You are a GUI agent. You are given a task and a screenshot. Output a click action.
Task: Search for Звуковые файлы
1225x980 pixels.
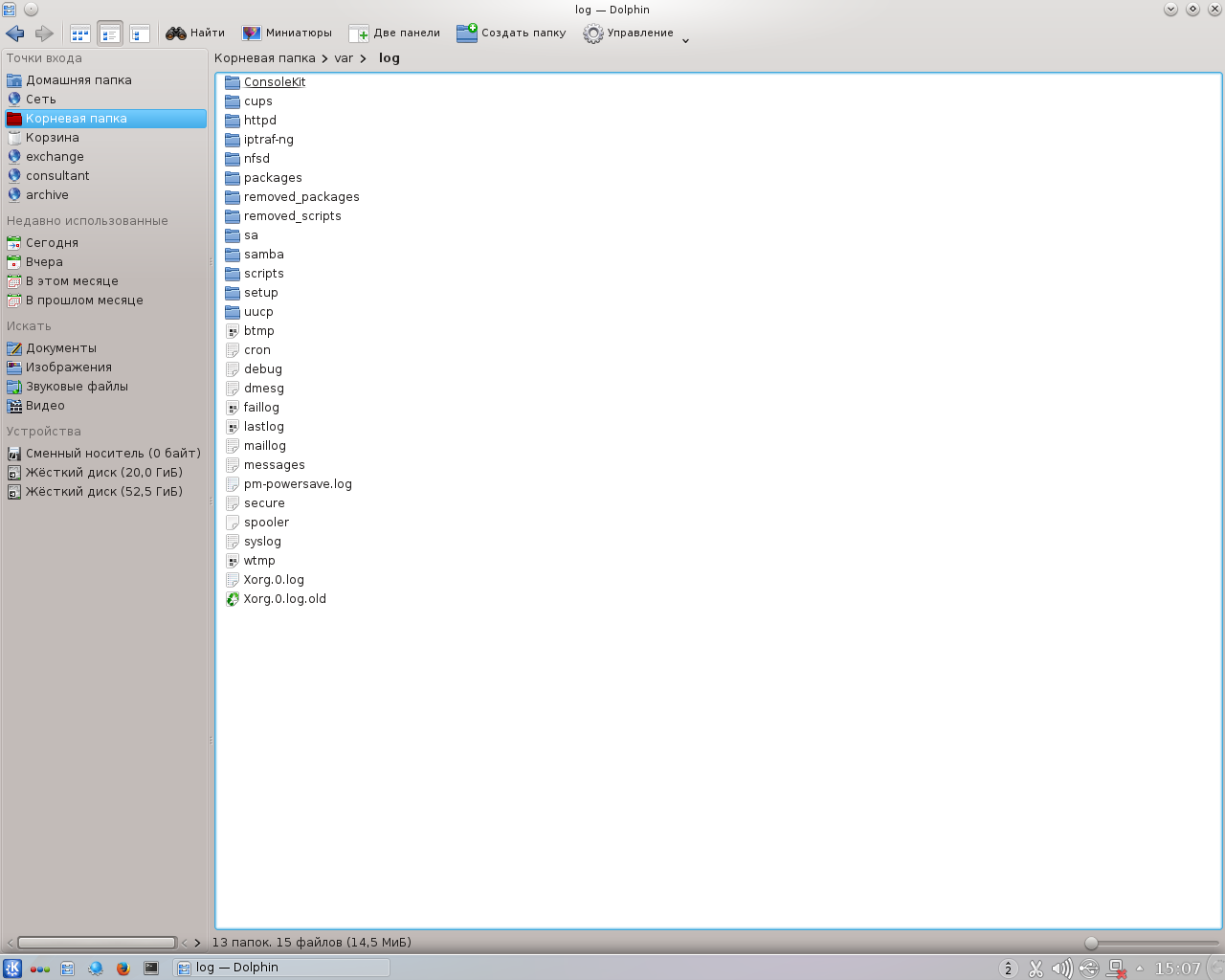(105, 387)
